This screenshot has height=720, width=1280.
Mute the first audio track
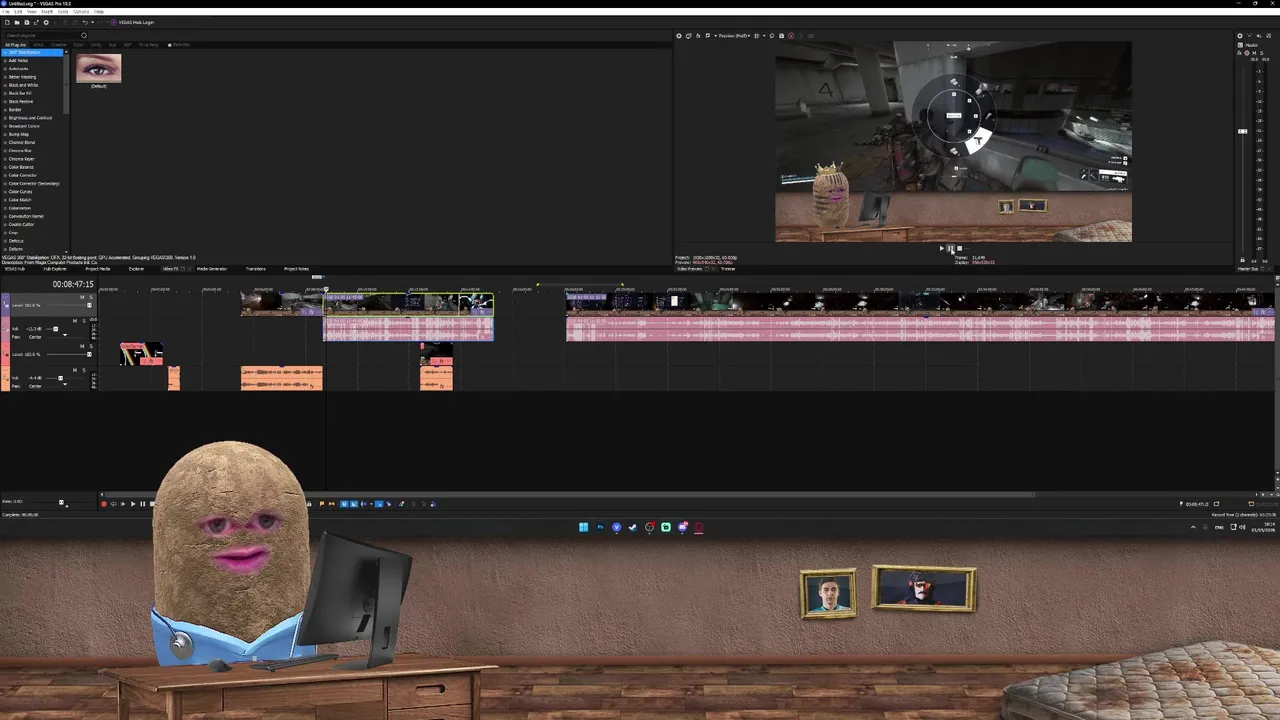coord(75,321)
